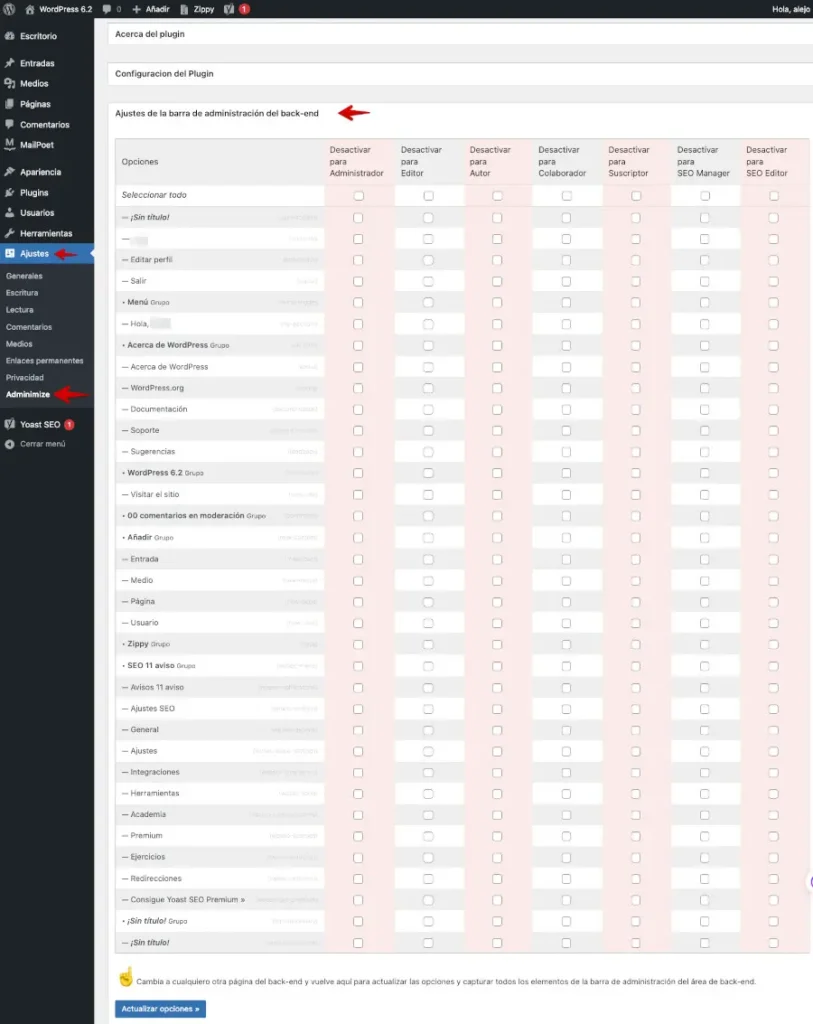The image size is (813, 1024).
Task: Click the Apariencia brush icon in sidebar
Action: (x=9, y=172)
